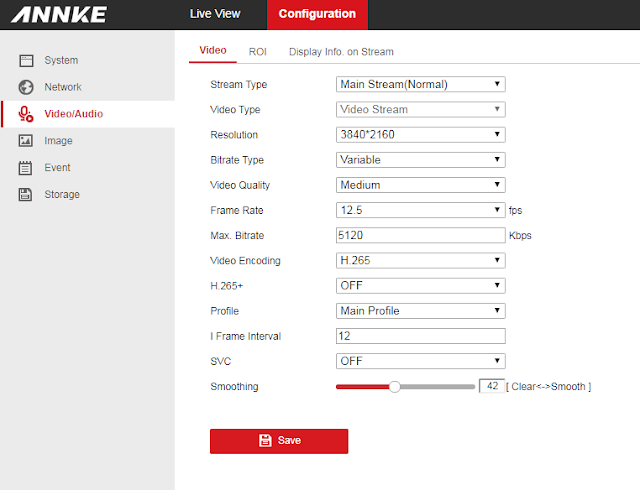Switch to the ROI tab

[258, 52]
